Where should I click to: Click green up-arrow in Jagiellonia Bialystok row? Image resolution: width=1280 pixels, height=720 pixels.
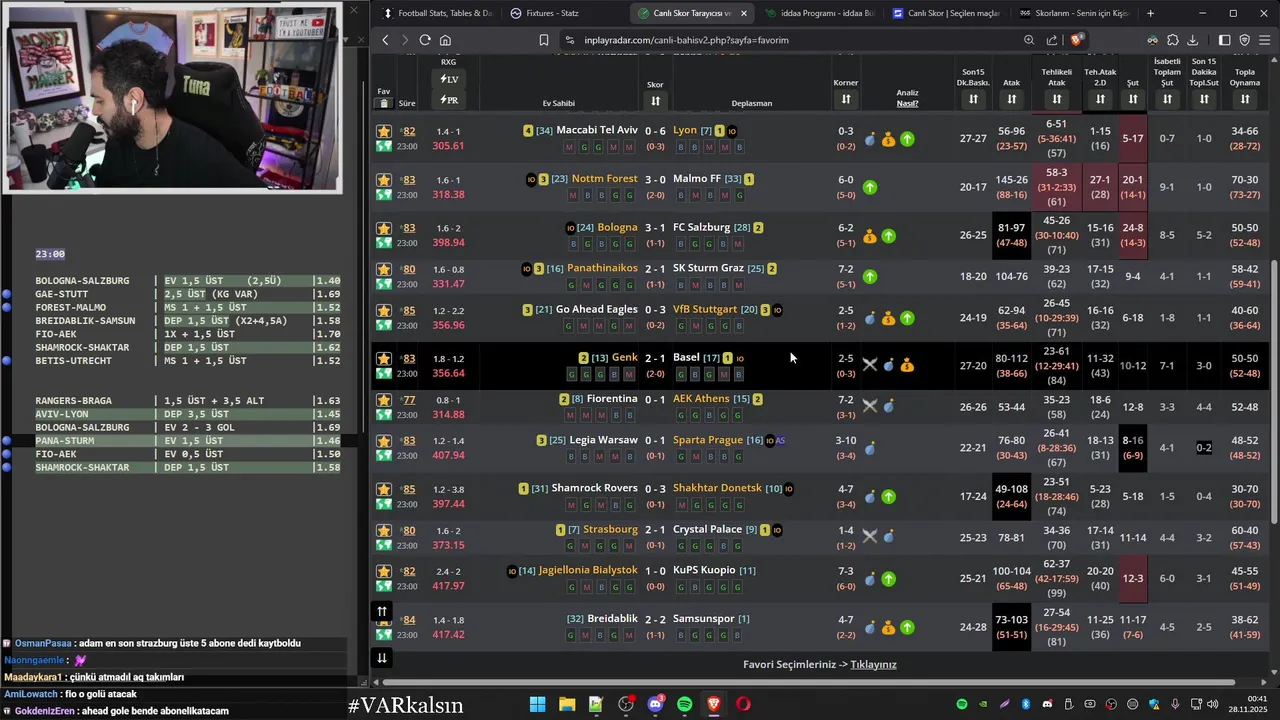pos(889,579)
